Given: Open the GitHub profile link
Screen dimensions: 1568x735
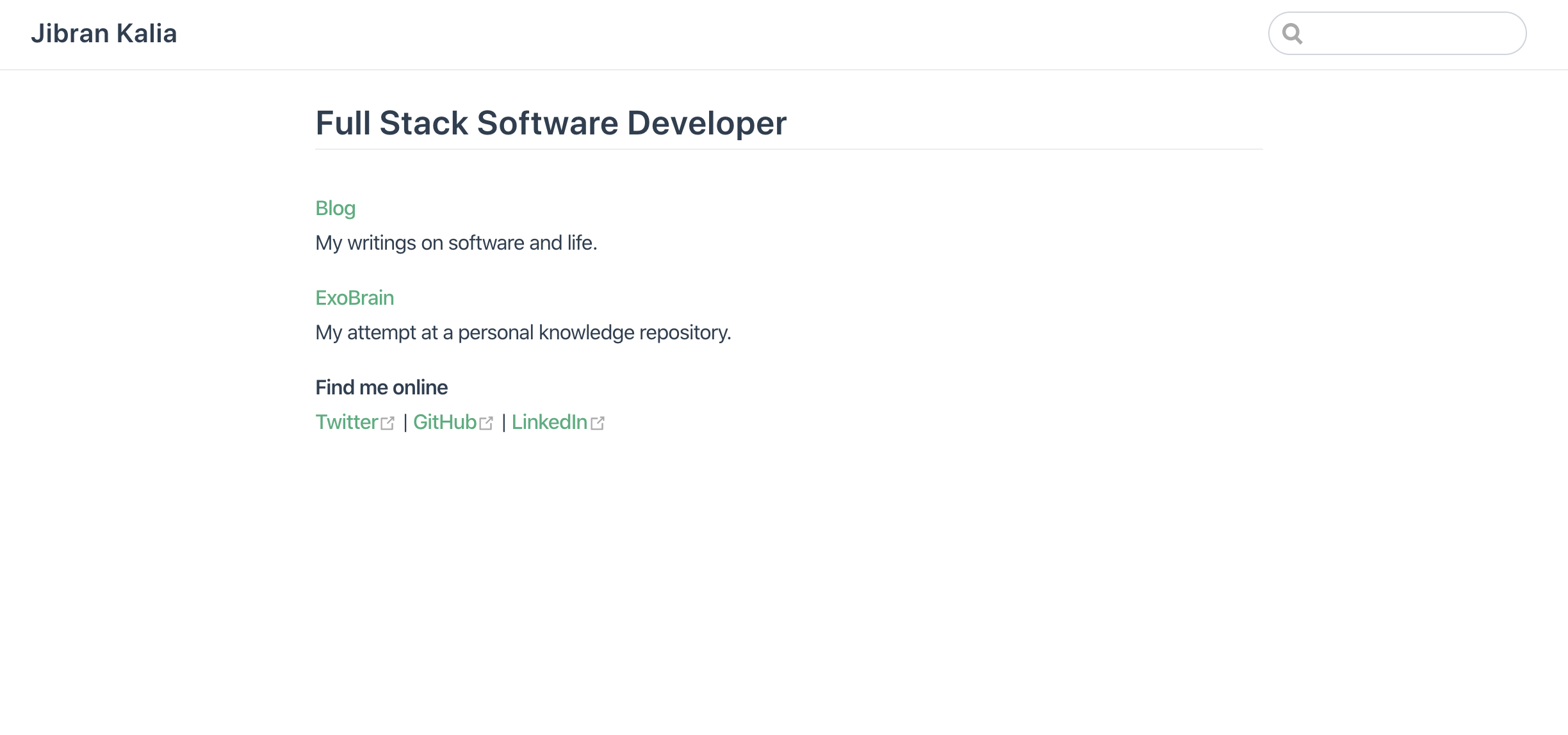Looking at the screenshot, I should 445,421.
